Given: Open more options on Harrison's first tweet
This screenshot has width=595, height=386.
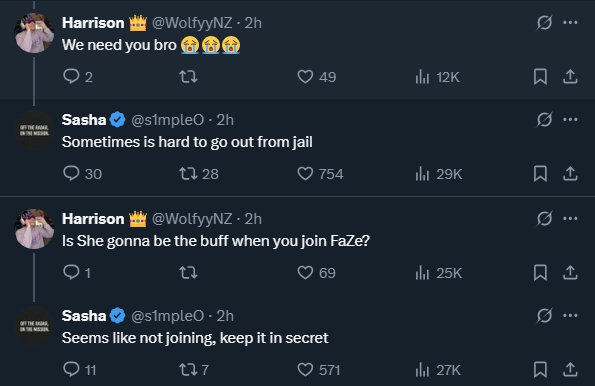Looking at the screenshot, I should (570, 23).
